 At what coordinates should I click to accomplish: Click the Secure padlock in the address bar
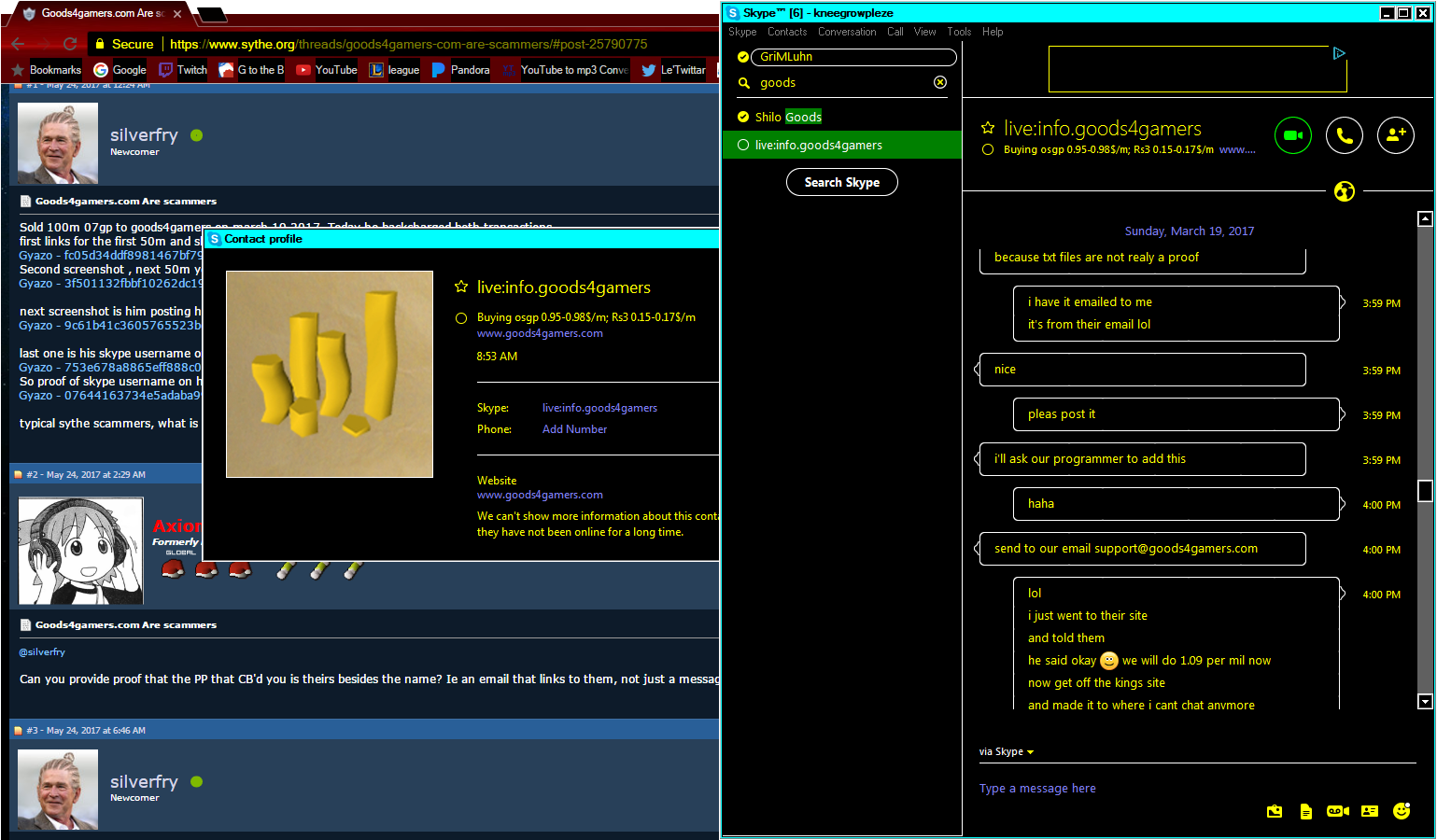(x=100, y=44)
